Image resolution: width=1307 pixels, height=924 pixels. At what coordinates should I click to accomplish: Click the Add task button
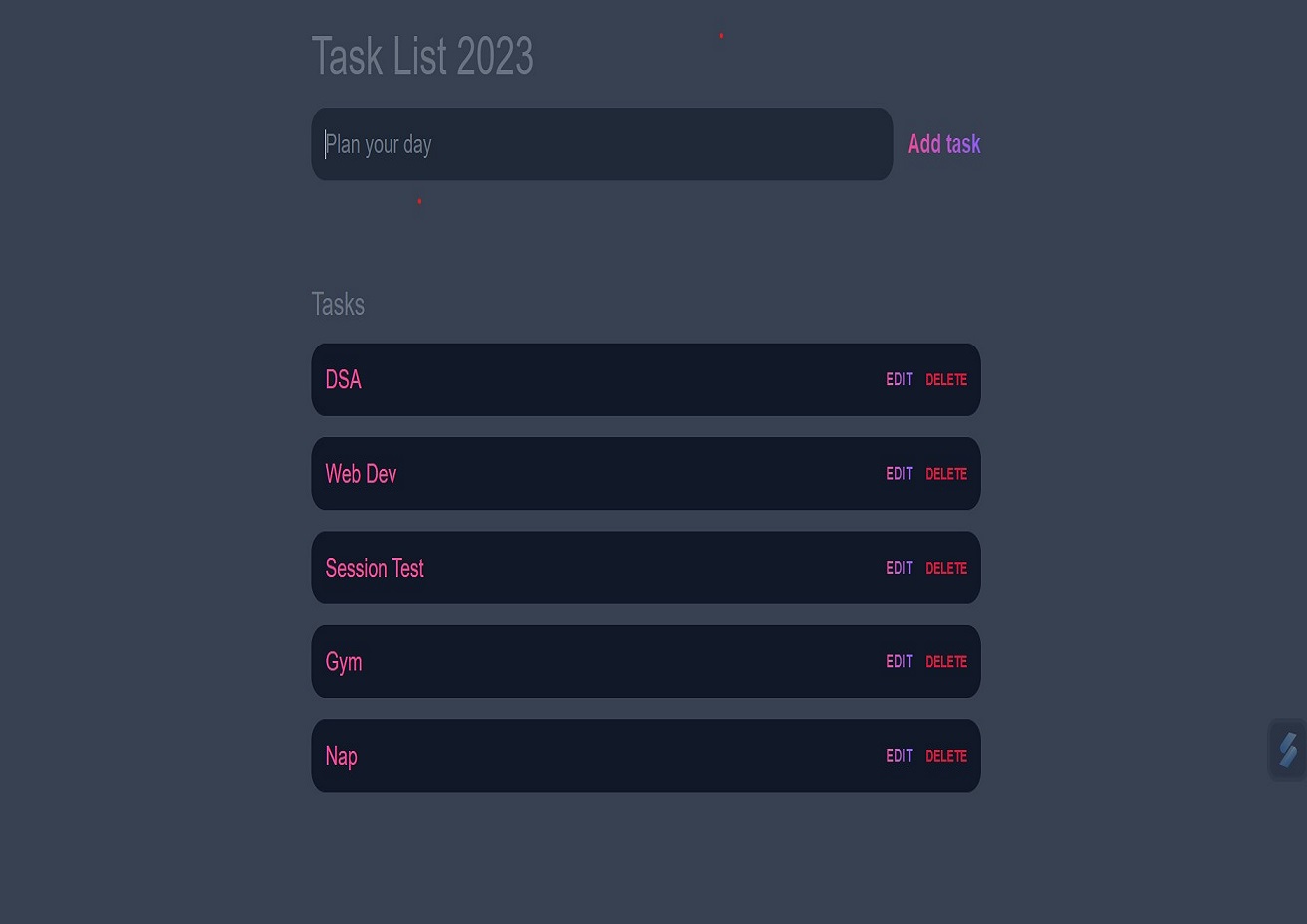(x=943, y=144)
